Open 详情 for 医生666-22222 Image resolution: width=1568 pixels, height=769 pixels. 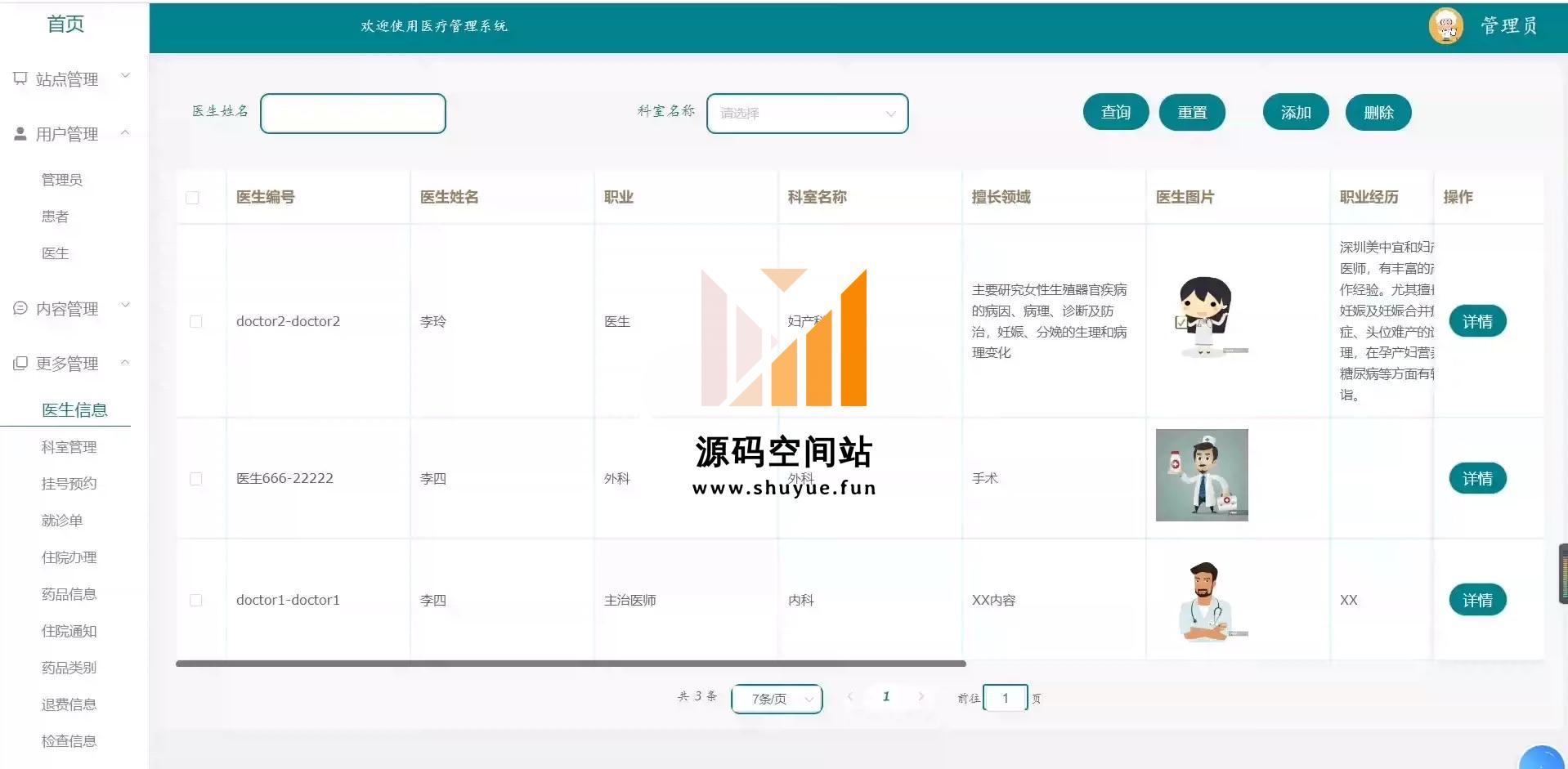coord(1477,478)
